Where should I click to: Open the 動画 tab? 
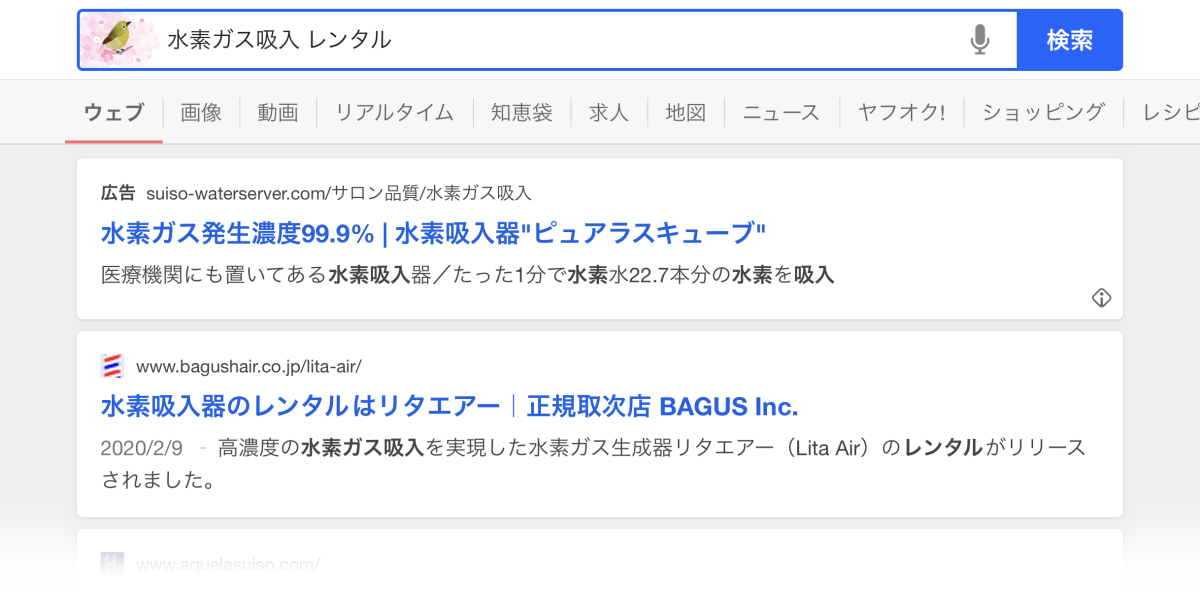click(278, 113)
